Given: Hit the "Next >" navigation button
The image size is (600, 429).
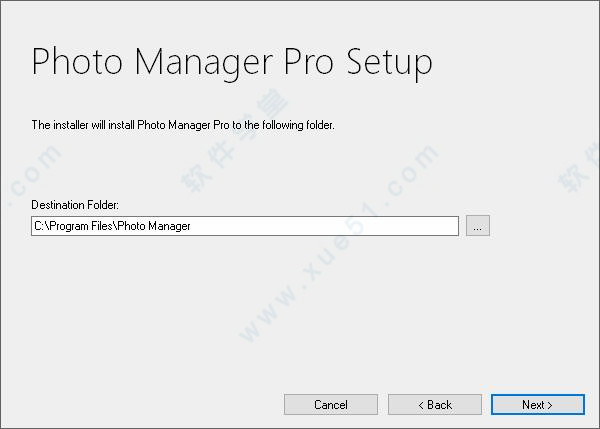Looking at the screenshot, I should coord(537,405).
